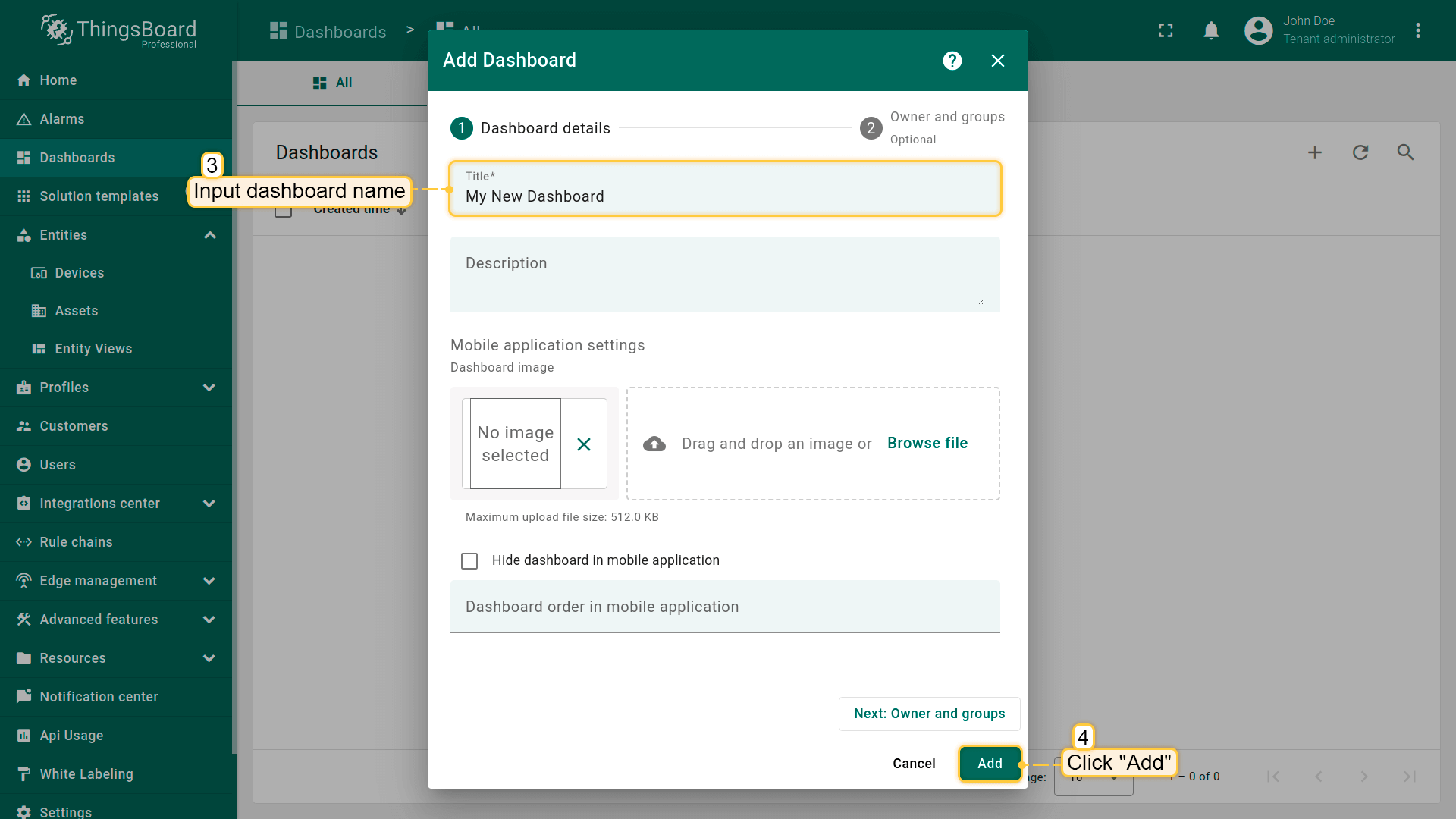Clear the selected dashboard image
The height and width of the screenshot is (819, 1456).
[583, 444]
